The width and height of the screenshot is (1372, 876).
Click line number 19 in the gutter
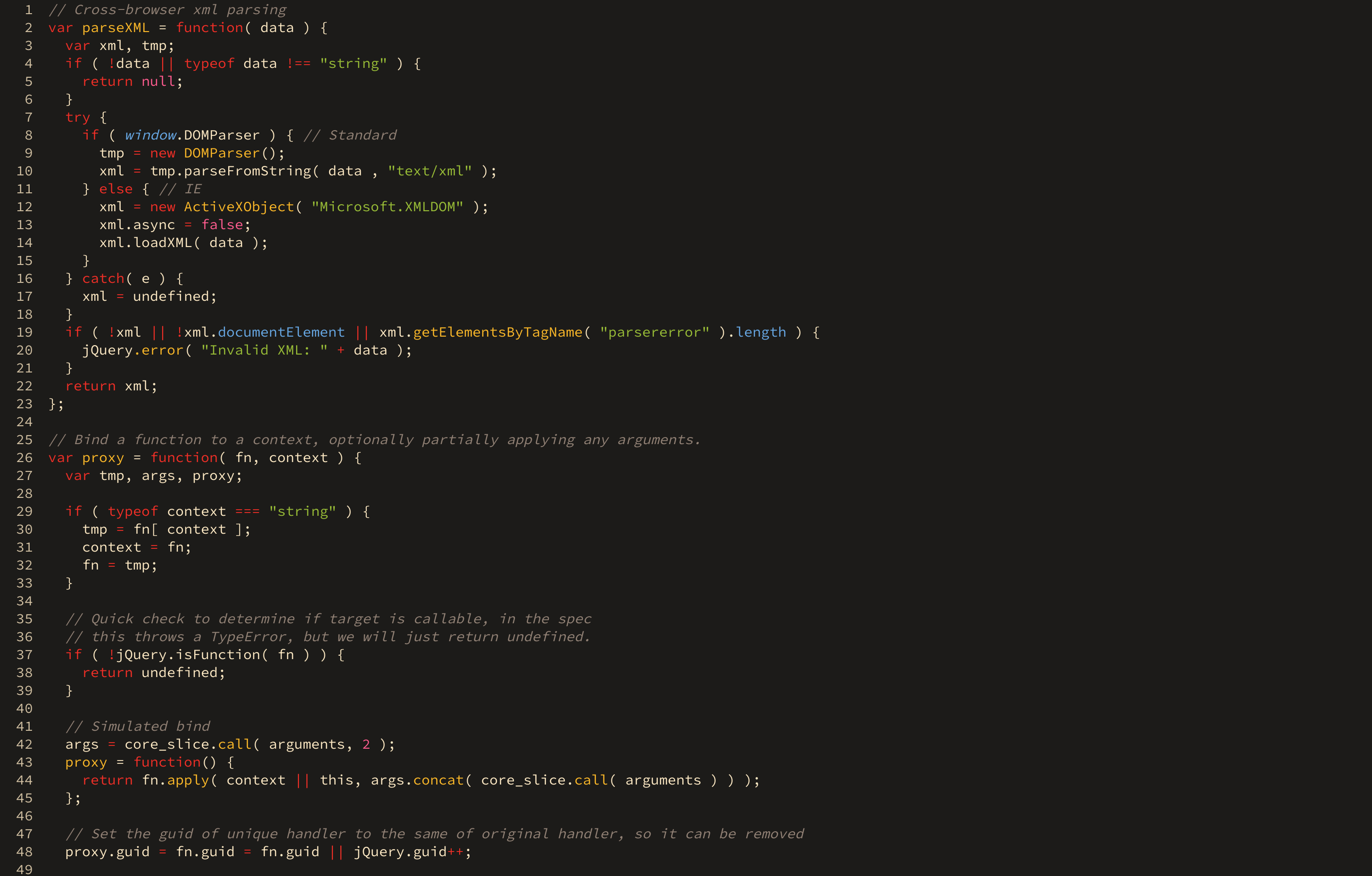click(24, 332)
